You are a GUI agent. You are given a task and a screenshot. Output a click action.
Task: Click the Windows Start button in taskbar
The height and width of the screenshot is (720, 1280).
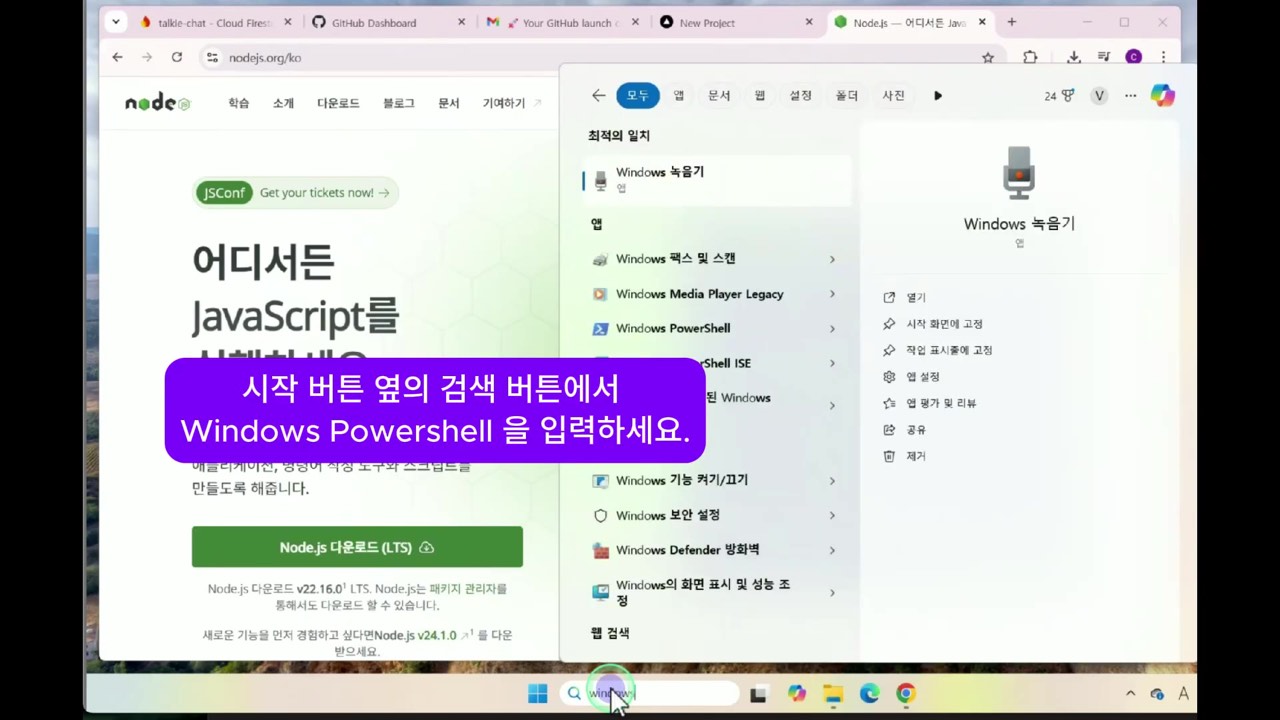tap(538, 694)
